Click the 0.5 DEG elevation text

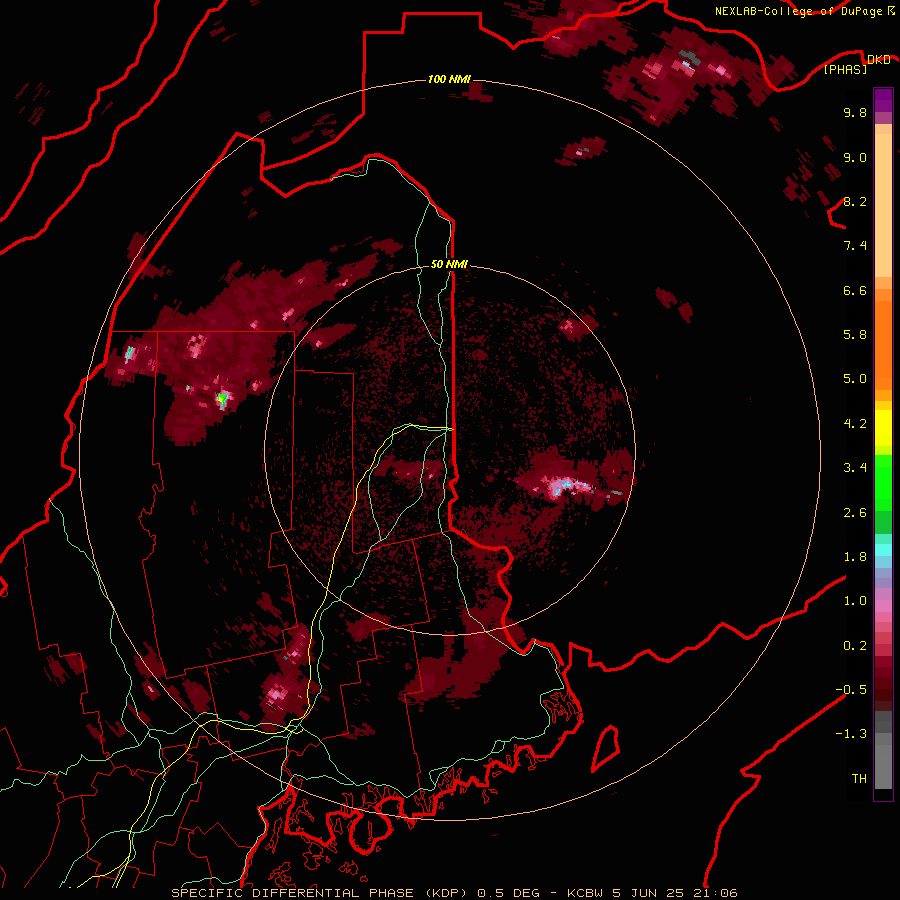511,893
